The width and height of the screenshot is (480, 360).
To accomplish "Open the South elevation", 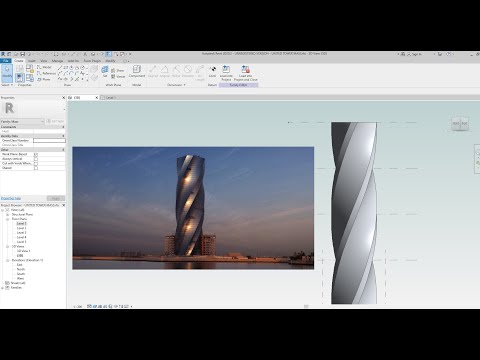I will tap(21, 274).
